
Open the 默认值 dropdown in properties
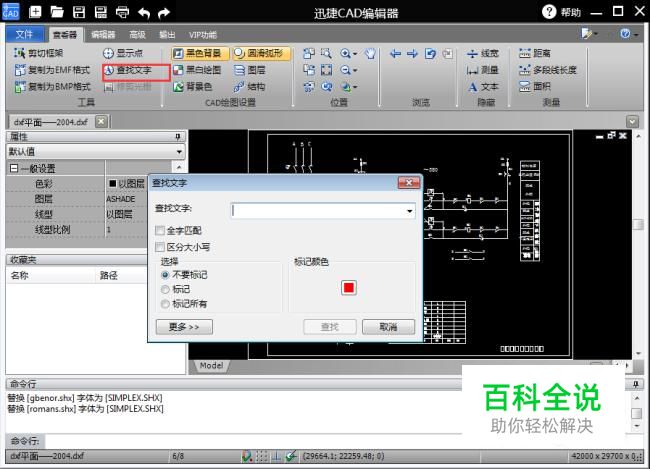[179, 152]
